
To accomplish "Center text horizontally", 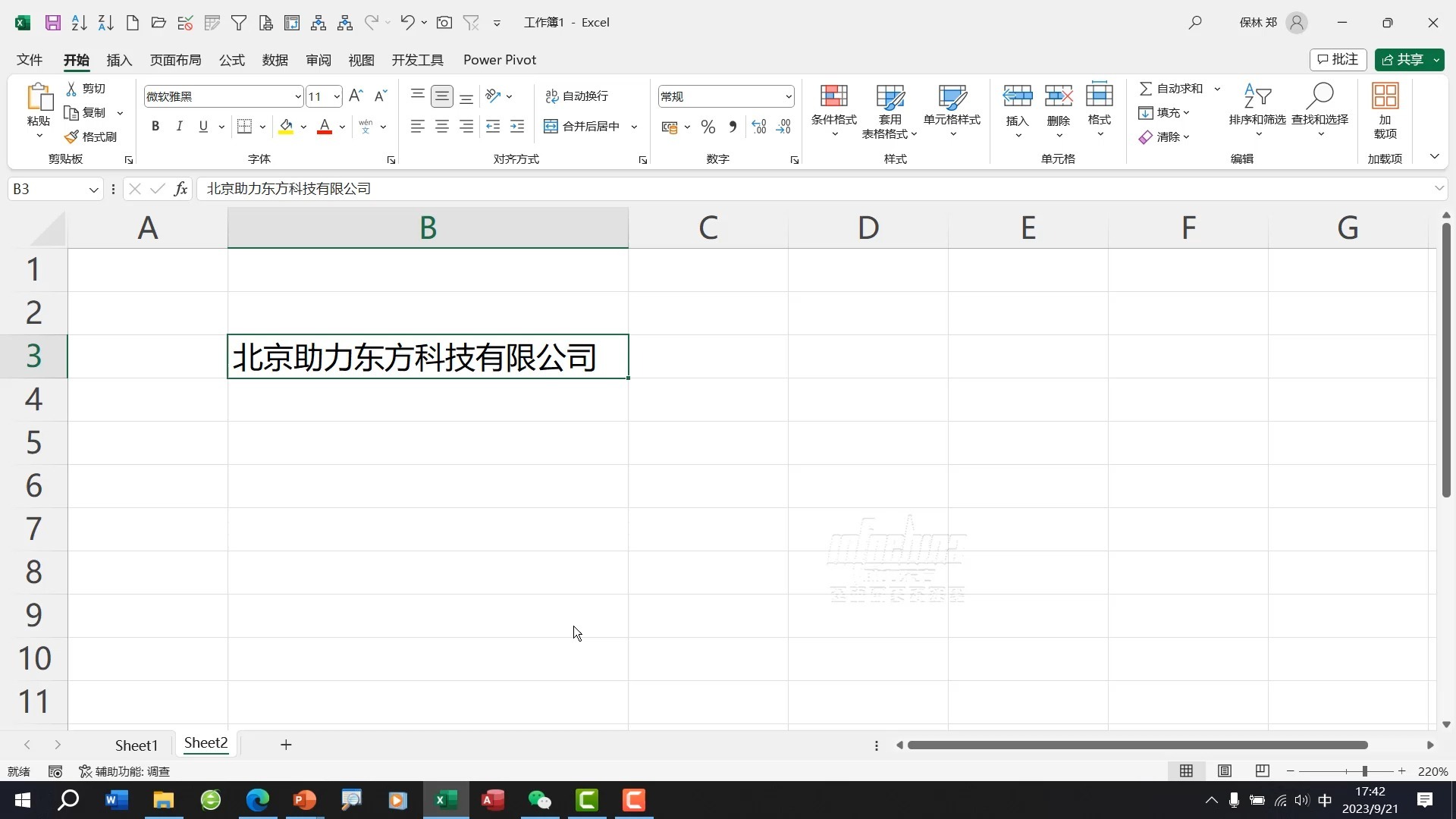I will point(442,127).
